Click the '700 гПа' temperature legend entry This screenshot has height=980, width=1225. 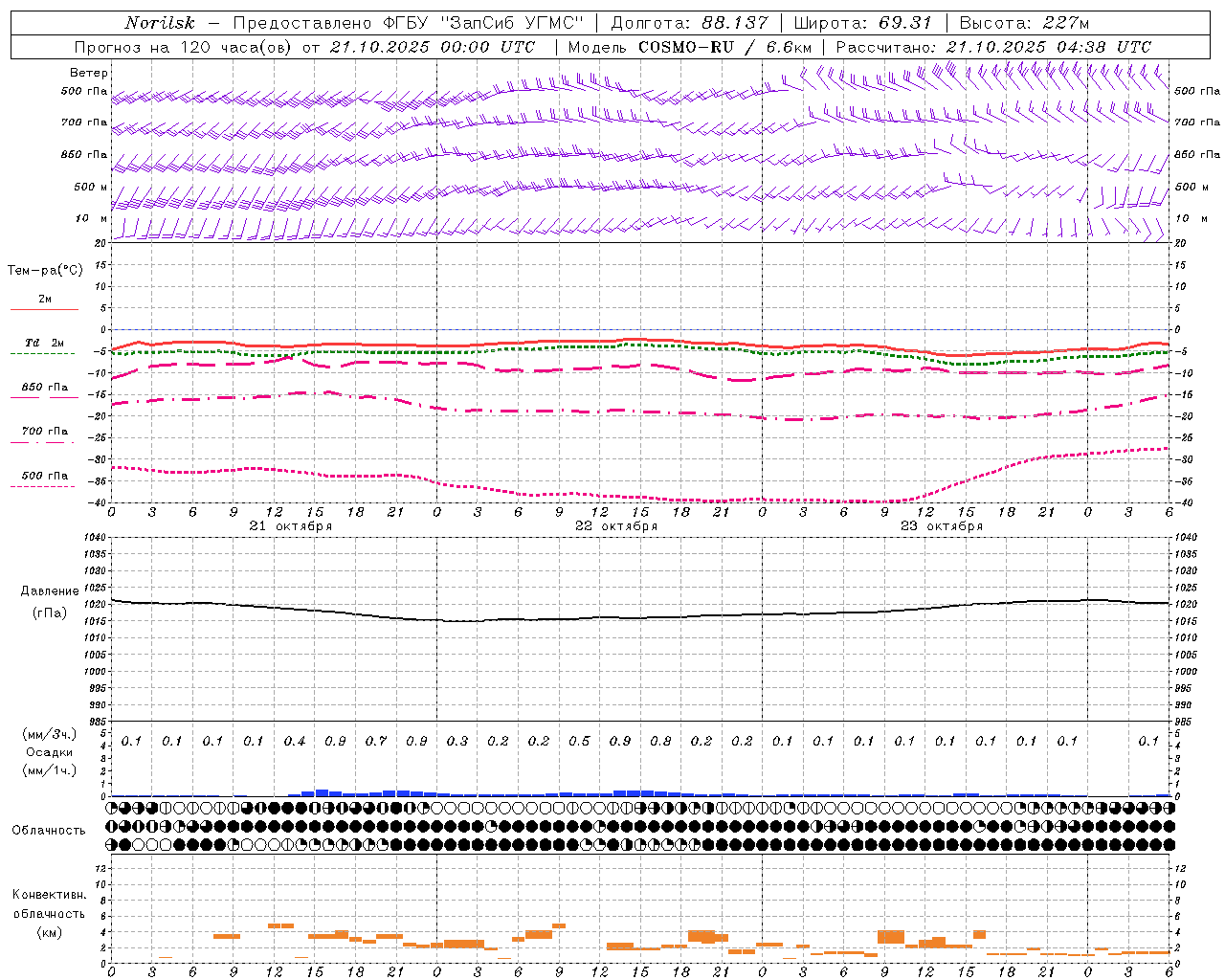click(44, 431)
